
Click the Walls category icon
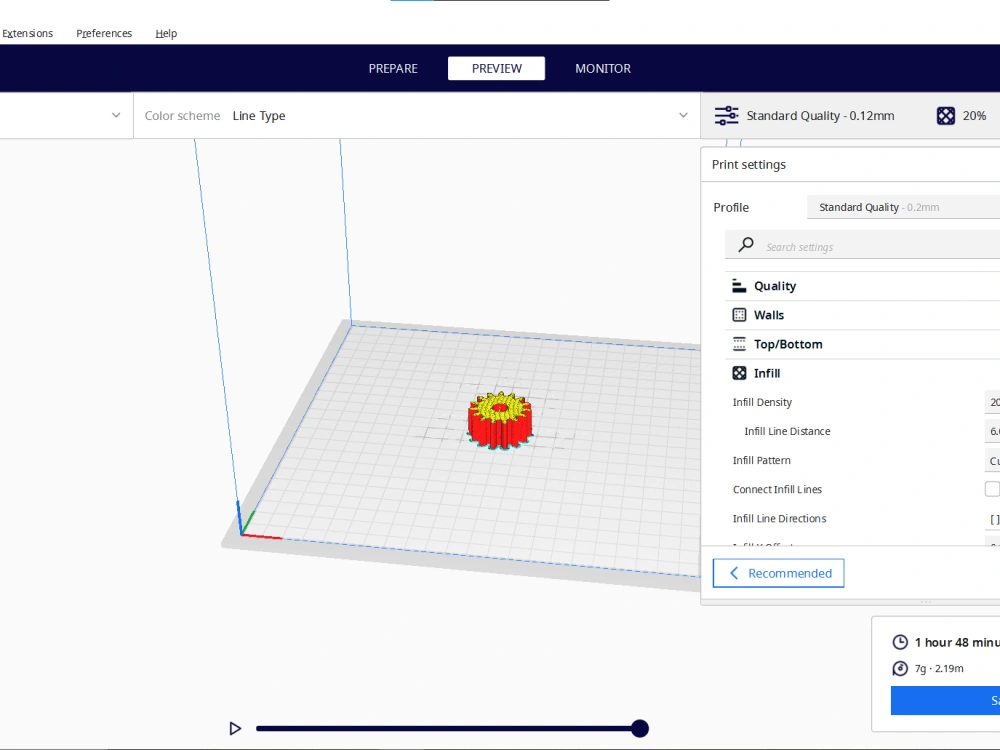click(739, 315)
